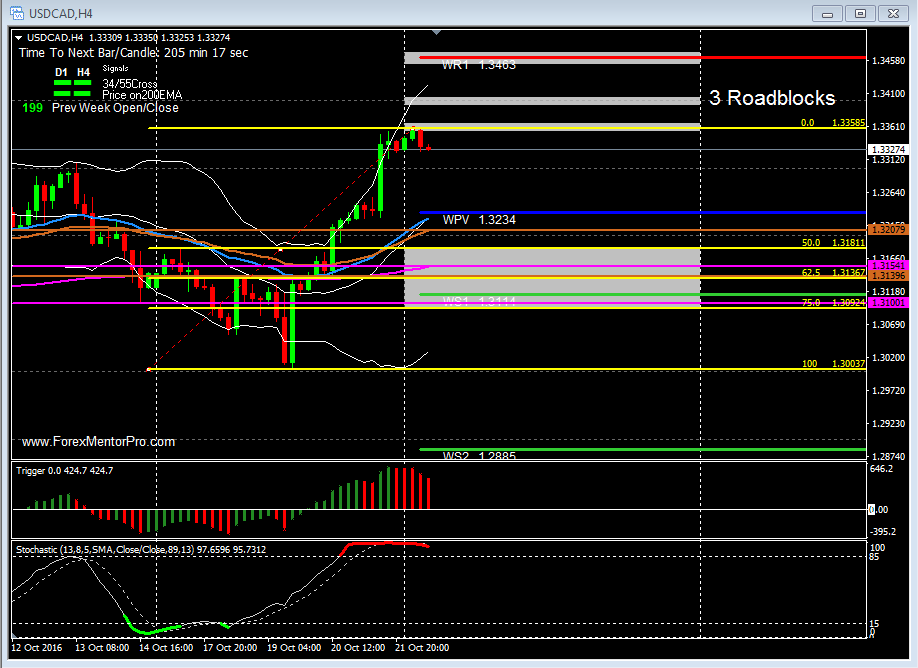The image size is (918, 668).
Task: Click the orange 1.32079 price tag
Action: point(888,229)
